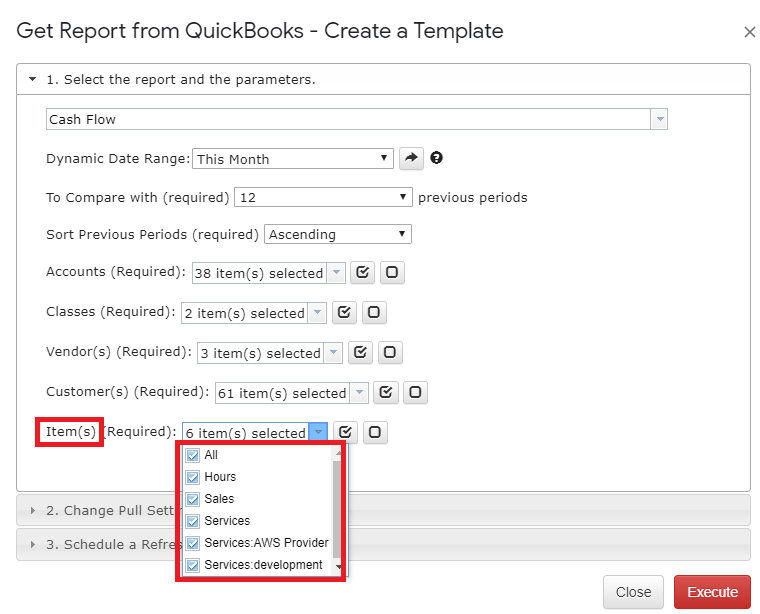Click the 'previous periods' label

pos(473,198)
